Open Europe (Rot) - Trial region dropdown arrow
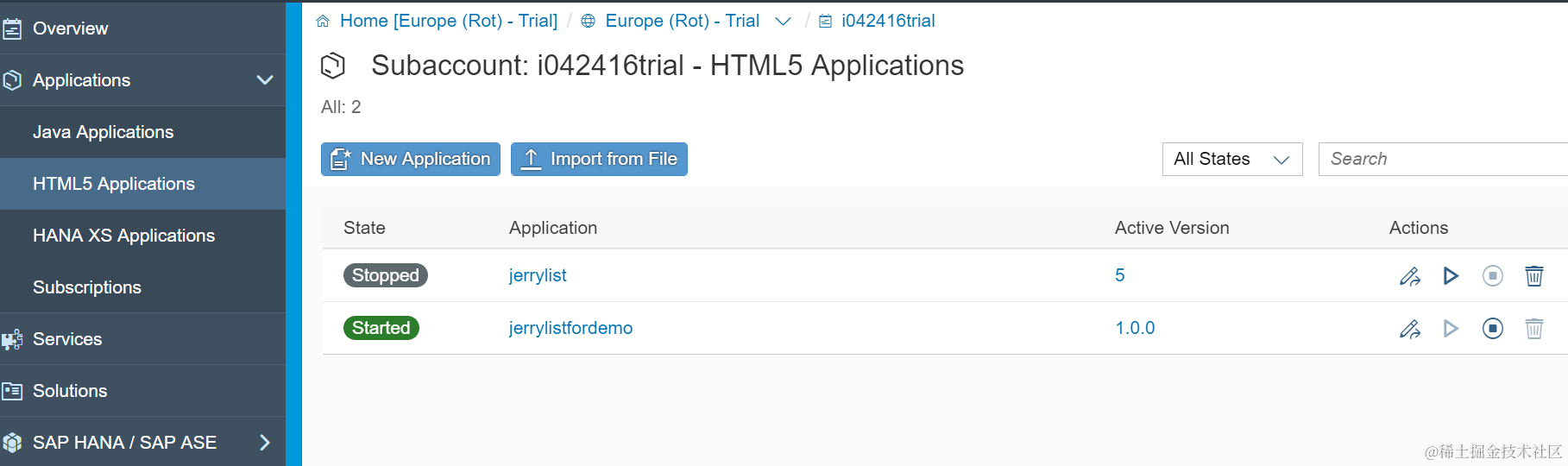Viewport: 1568px width, 466px height. (783, 22)
